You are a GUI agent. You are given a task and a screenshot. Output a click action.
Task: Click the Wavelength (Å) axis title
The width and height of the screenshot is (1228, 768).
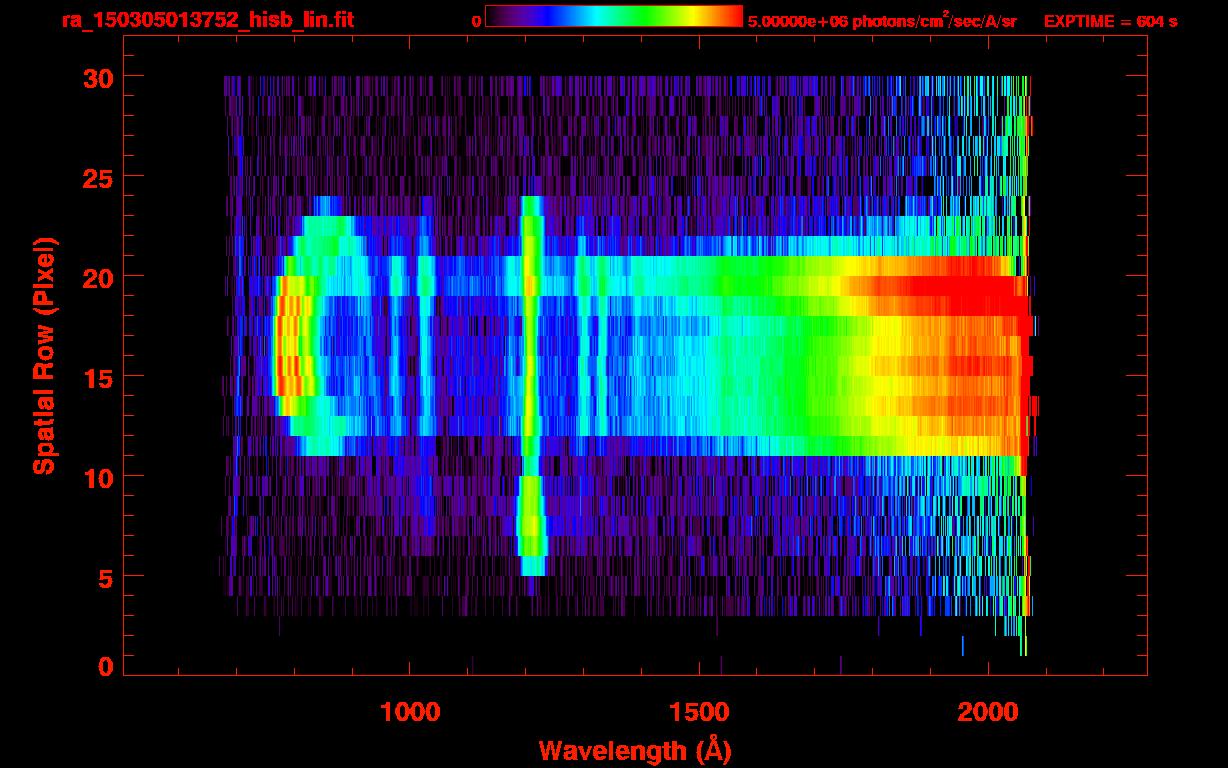[x=636, y=749]
